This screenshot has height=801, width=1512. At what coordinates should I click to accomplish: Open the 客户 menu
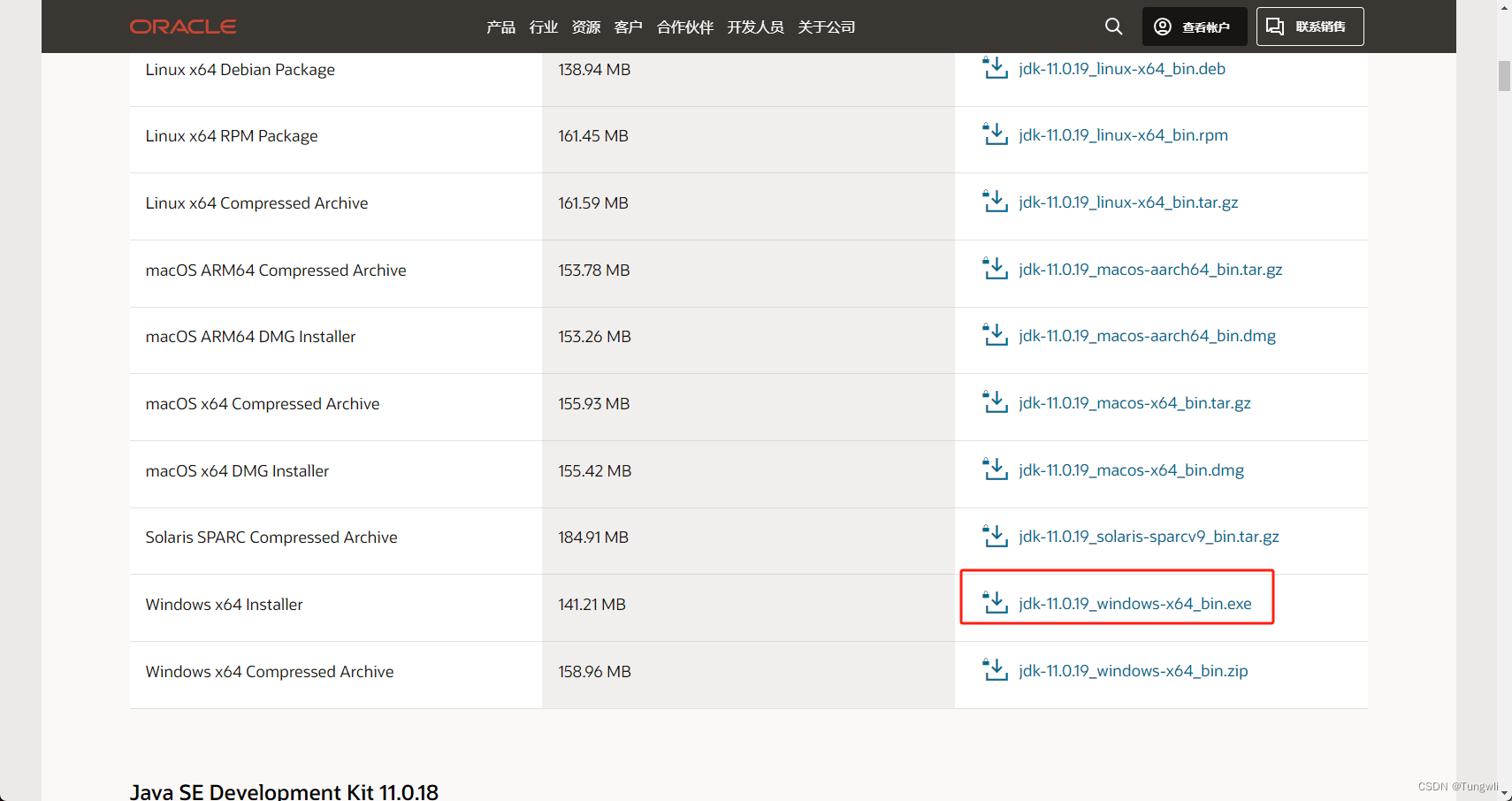tap(628, 27)
